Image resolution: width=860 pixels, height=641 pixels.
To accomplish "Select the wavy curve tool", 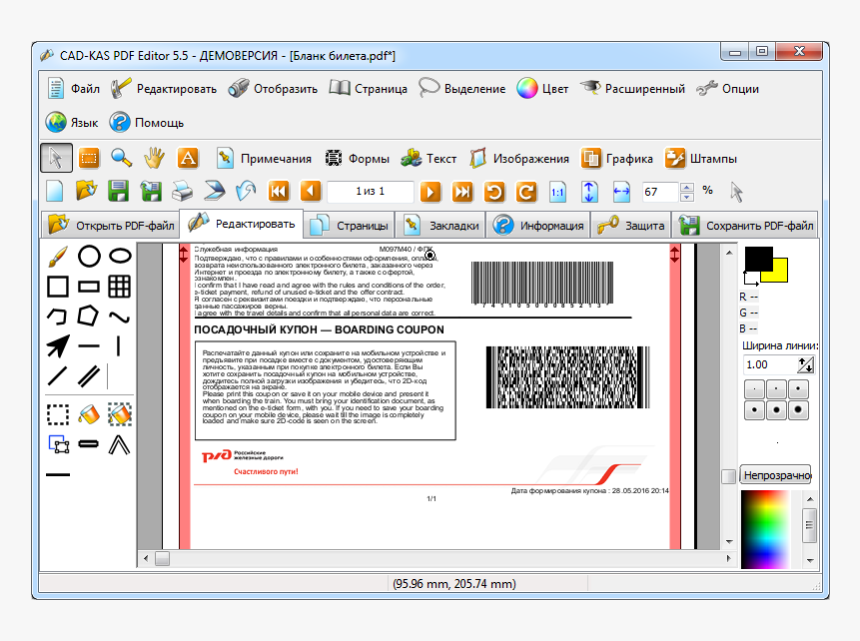I will click(120, 317).
